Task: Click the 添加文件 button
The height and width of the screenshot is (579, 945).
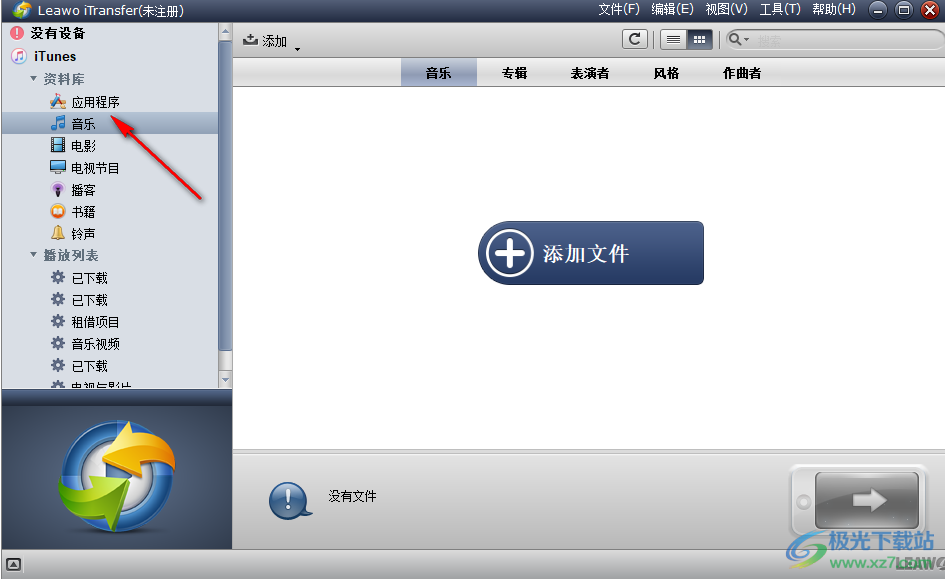Action: pos(591,253)
